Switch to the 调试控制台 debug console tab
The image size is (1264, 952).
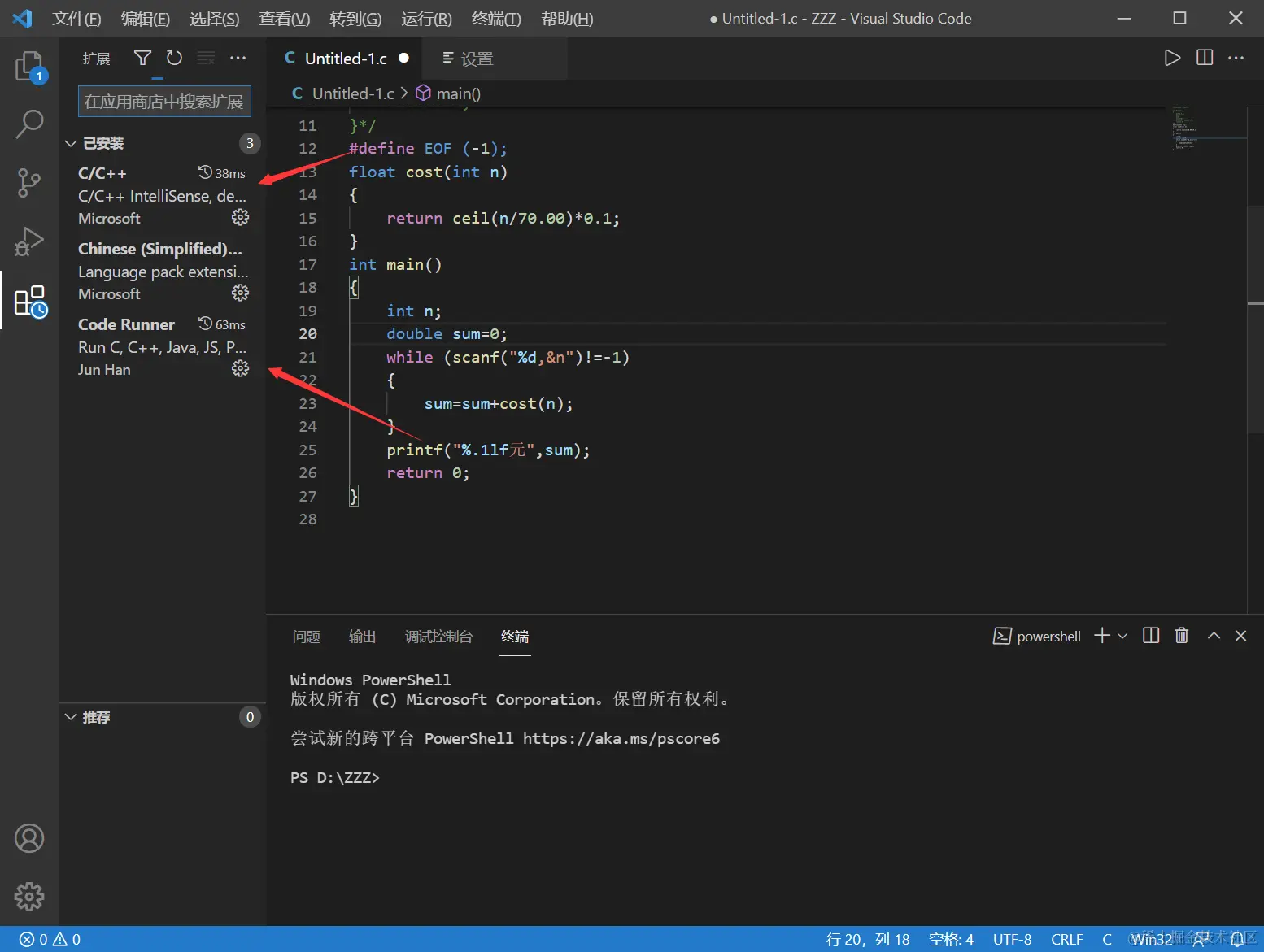point(439,637)
